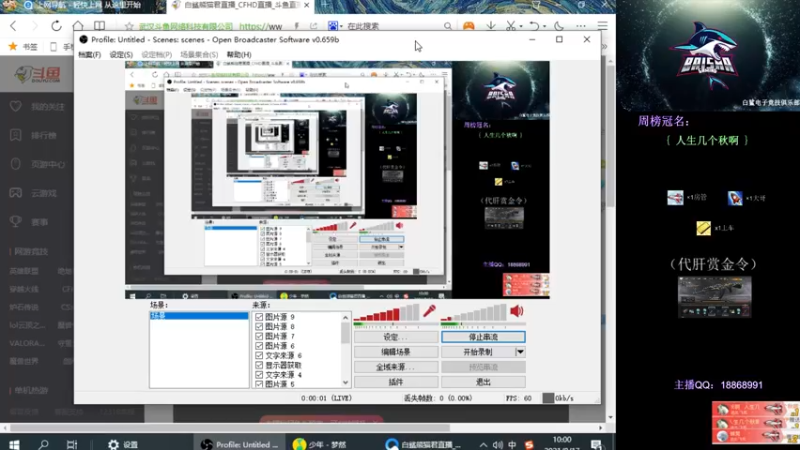The image size is (800, 450).
Task: Uncheck the 图片源 6 source checkbox
Action: tap(259, 346)
